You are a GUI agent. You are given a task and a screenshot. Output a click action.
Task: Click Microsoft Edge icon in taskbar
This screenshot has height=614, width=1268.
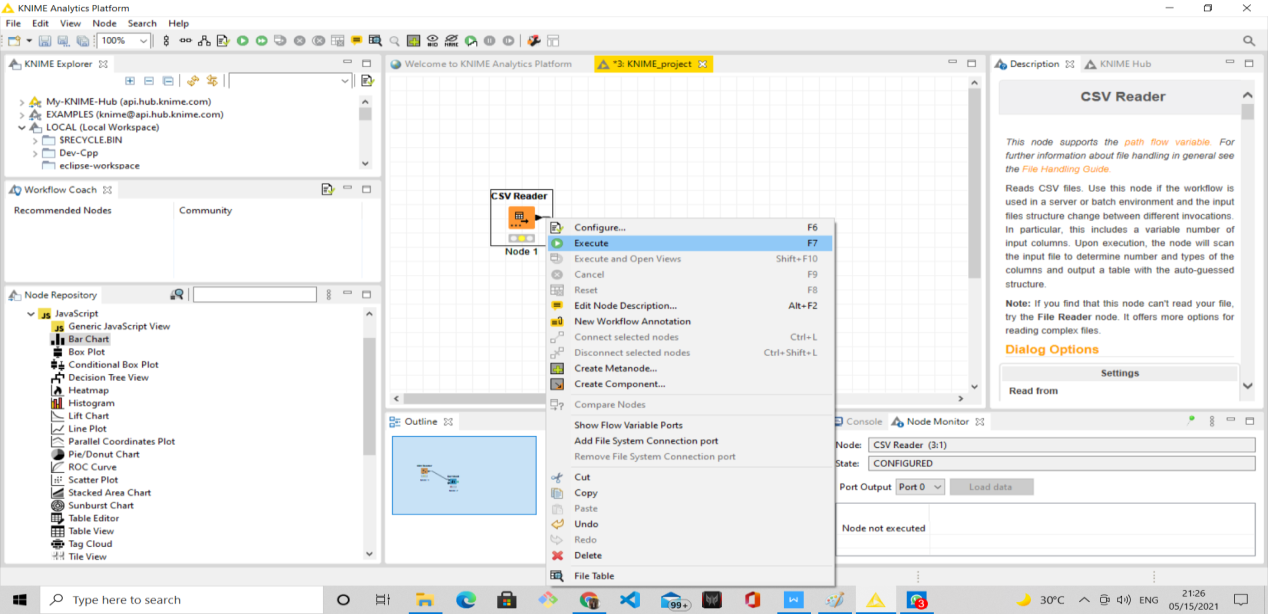pos(466,600)
